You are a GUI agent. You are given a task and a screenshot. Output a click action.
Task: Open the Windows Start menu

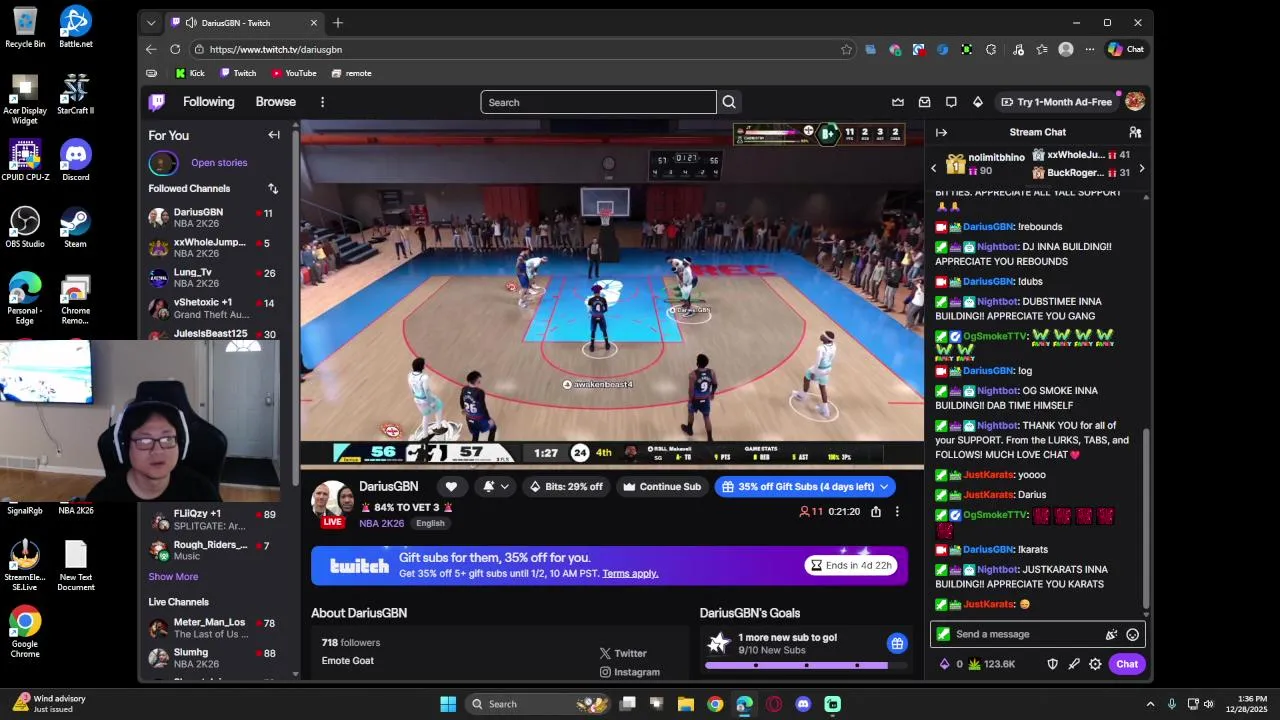448,704
